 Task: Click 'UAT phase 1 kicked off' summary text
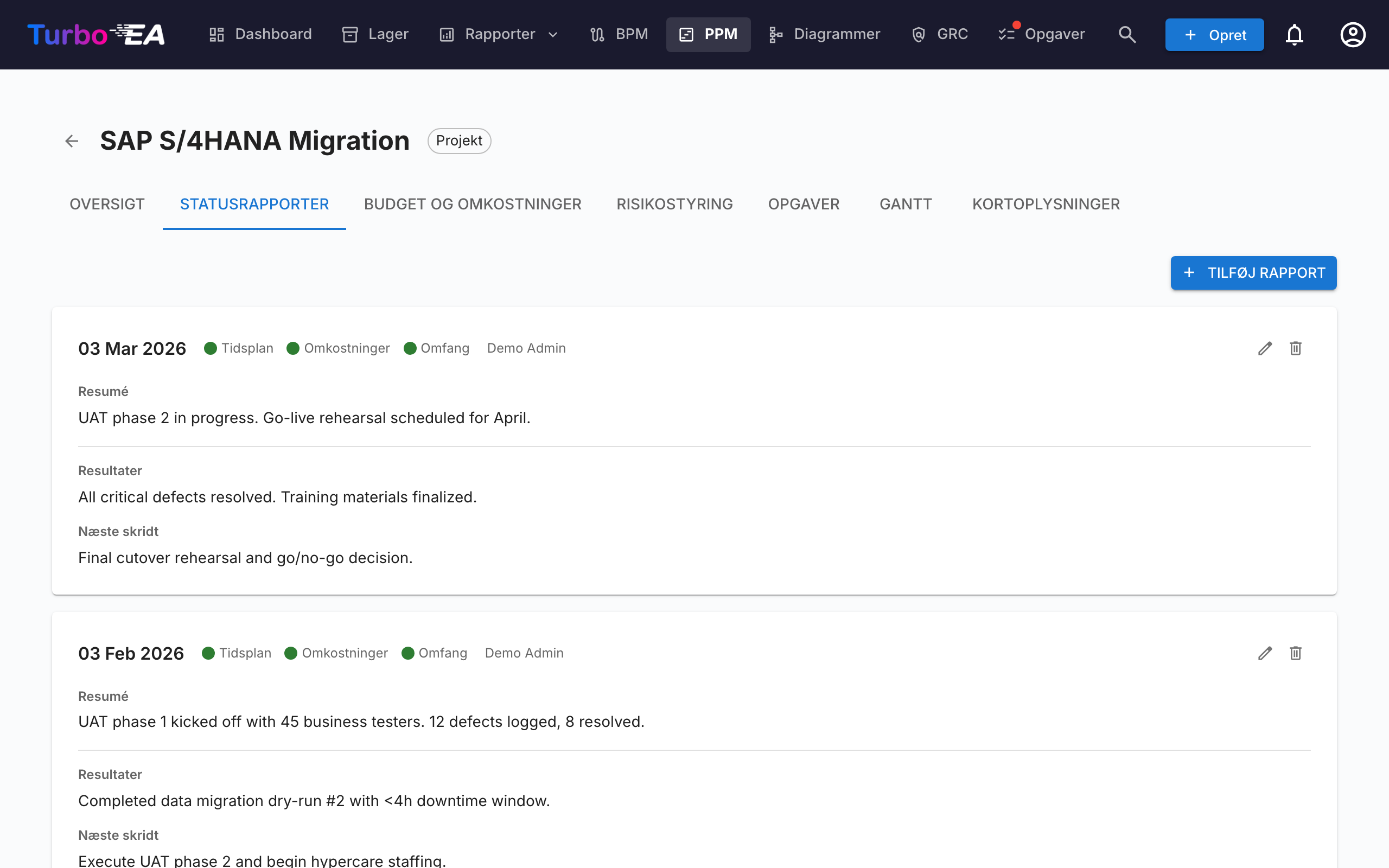[361, 722]
